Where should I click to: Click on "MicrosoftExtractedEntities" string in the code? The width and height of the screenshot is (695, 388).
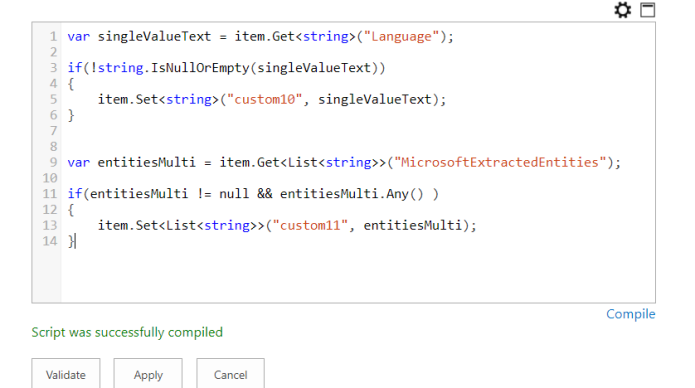[x=500, y=162]
